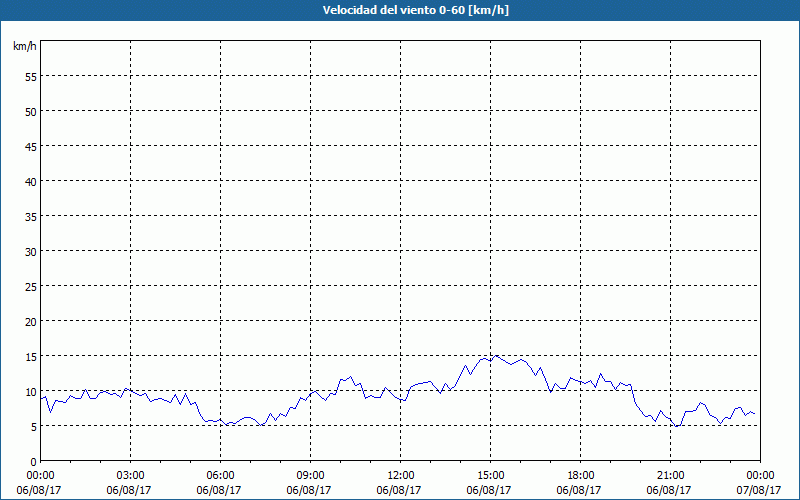Click the 21:00 time axis label

(x=670, y=475)
